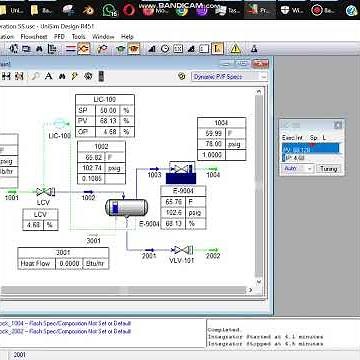Open the Tools menu
Image resolution: width=360 pixels, height=360 pixels.
click(79, 37)
